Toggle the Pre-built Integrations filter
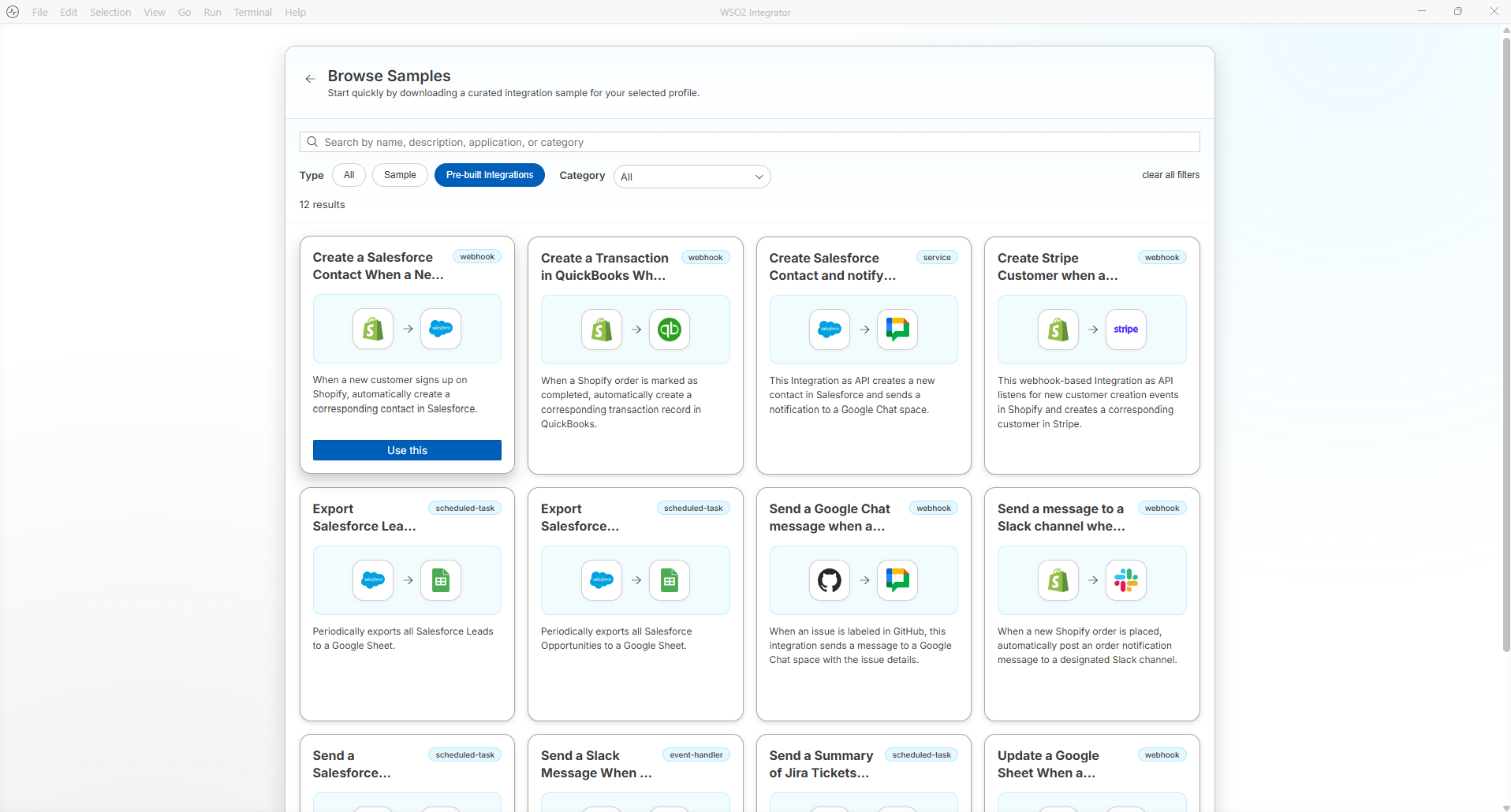The width and height of the screenshot is (1511, 812). point(490,175)
